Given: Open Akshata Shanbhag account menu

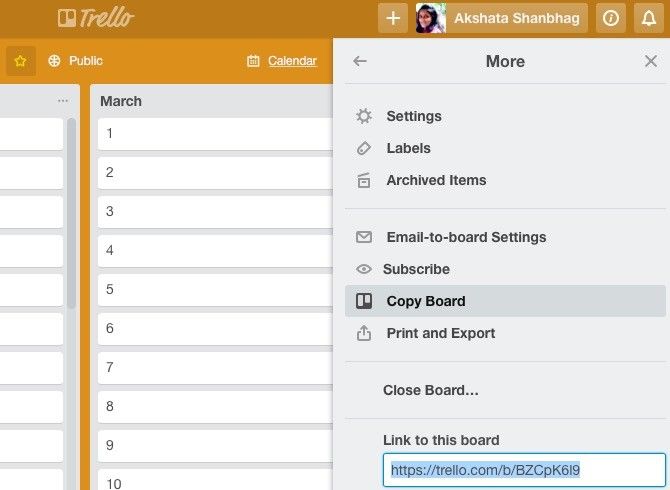Looking at the screenshot, I should (x=517, y=18).
